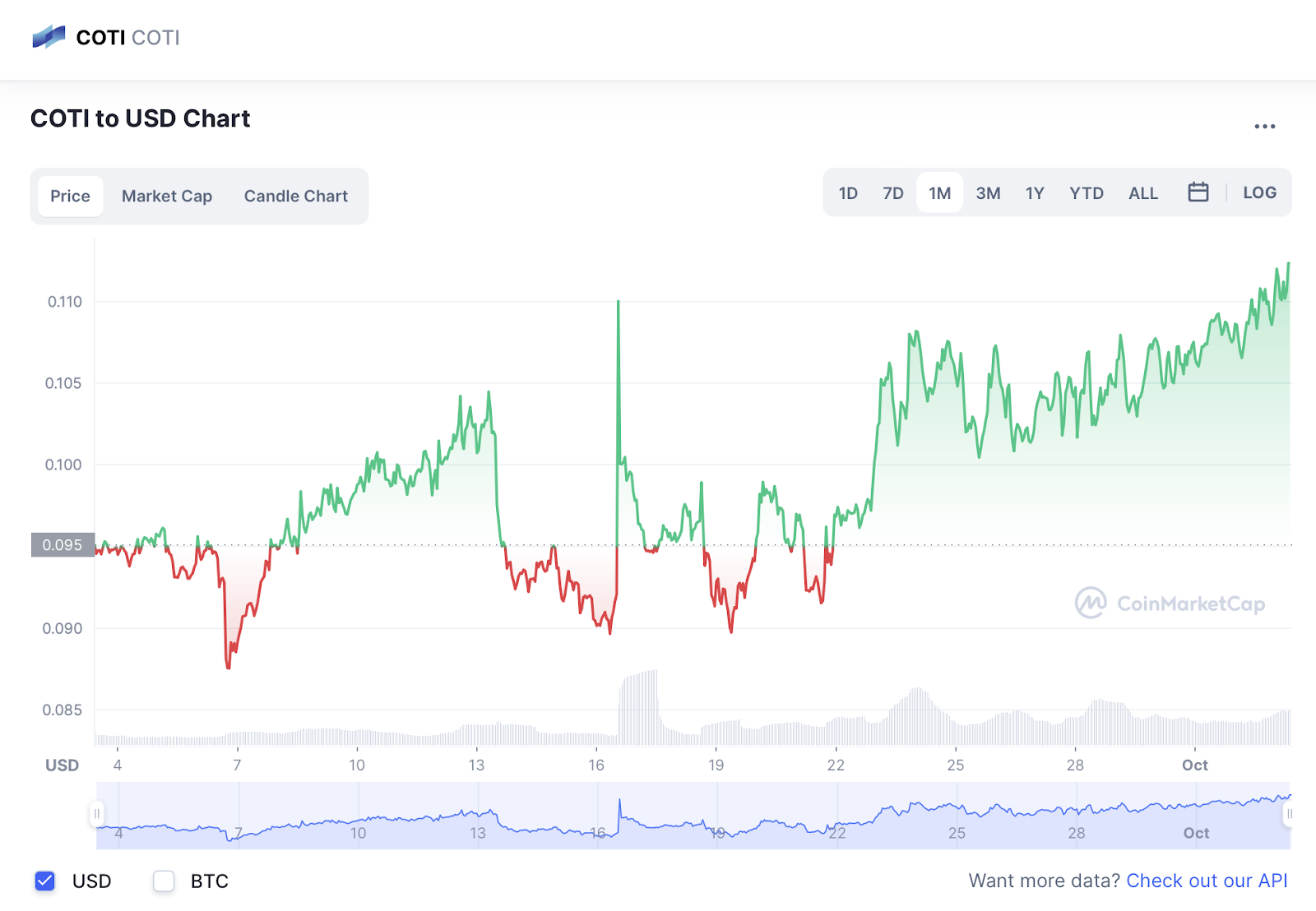Open the three-dot chart options menu
Image resolution: width=1316 pixels, height=911 pixels.
(x=1264, y=127)
